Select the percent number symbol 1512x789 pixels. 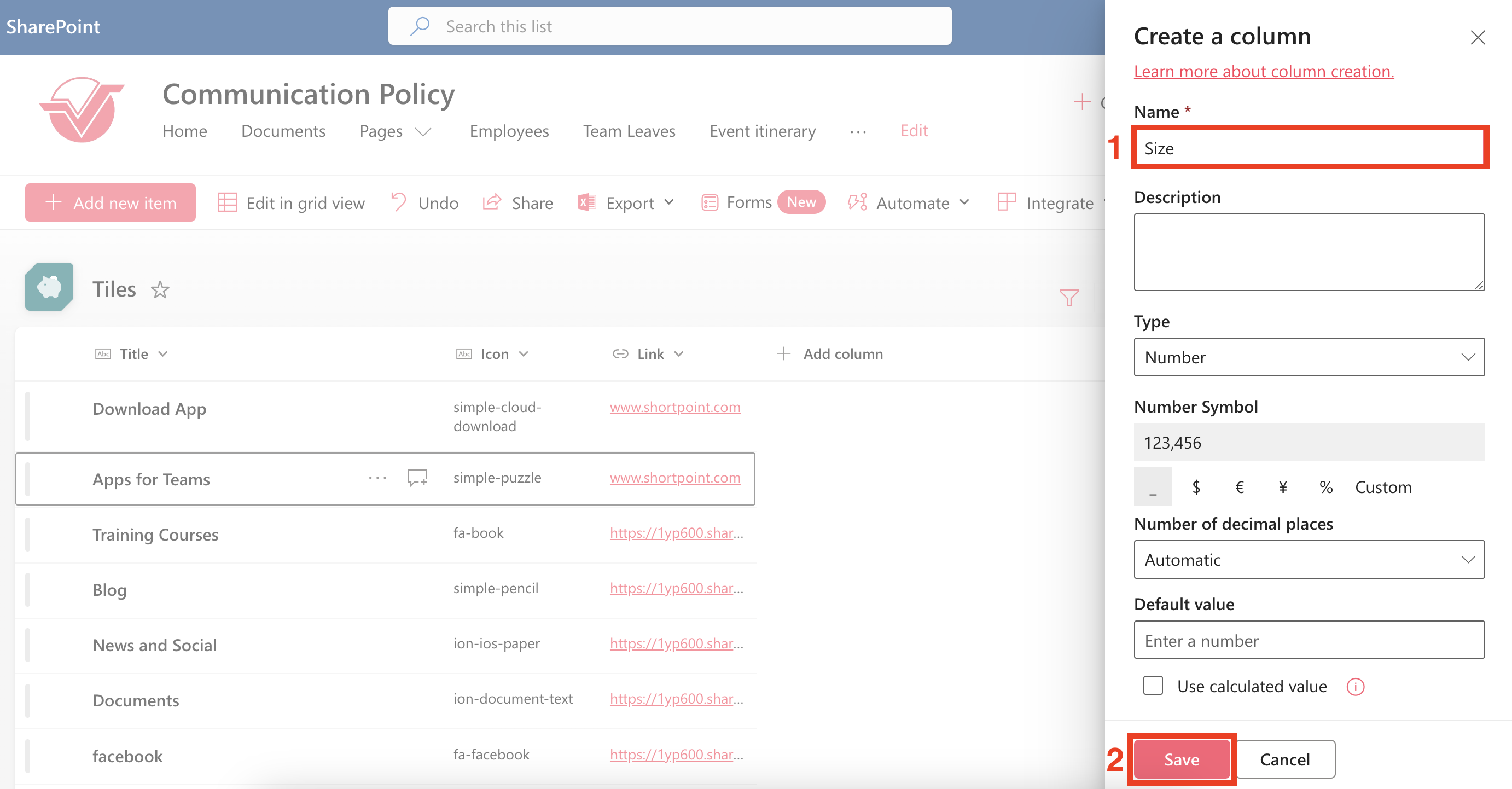tap(1325, 486)
